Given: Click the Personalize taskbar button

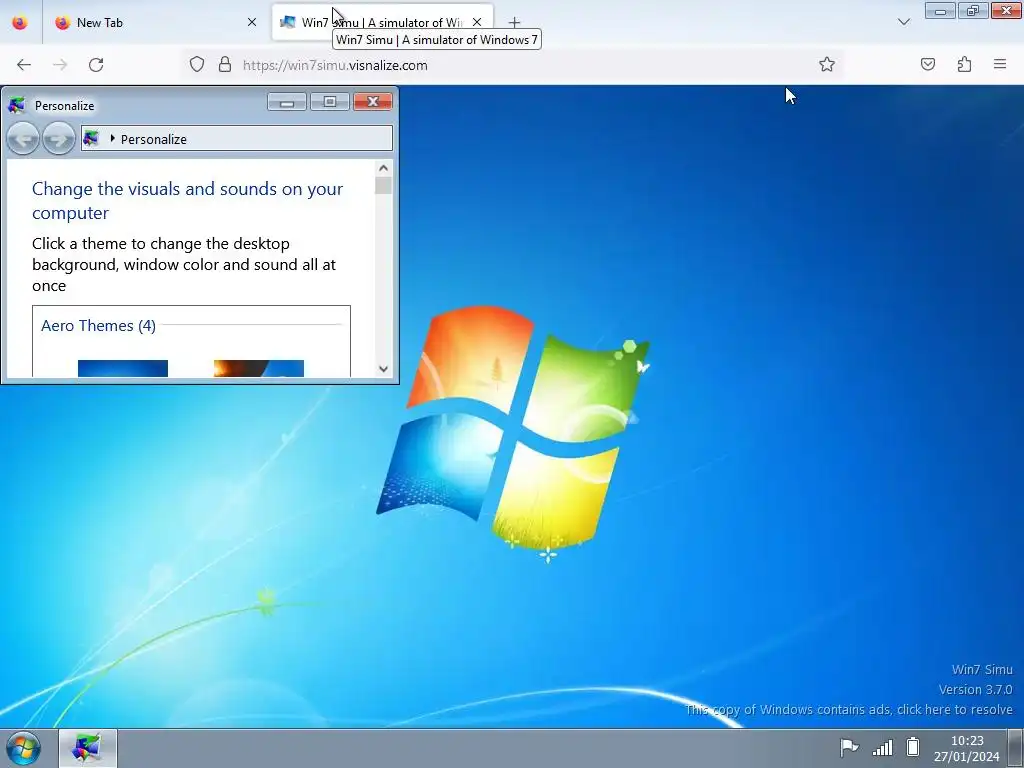Looking at the screenshot, I should [x=88, y=748].
